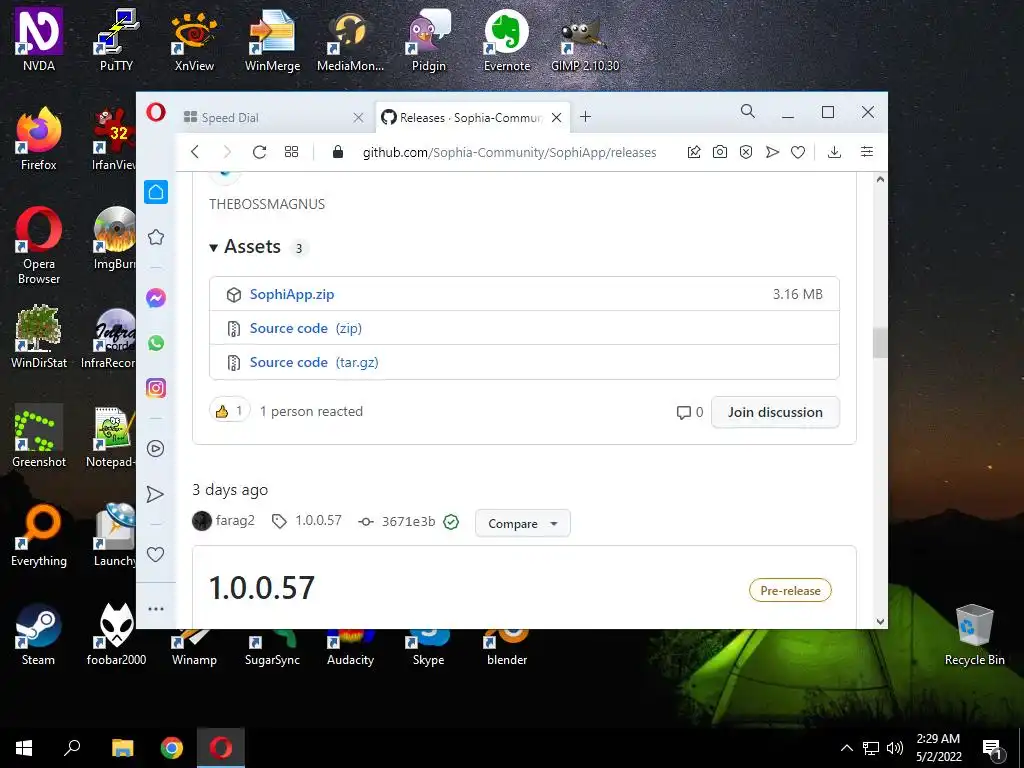
Task: Open search tabs magnifier in Opera title bar
Action: [x=748, y=112]
